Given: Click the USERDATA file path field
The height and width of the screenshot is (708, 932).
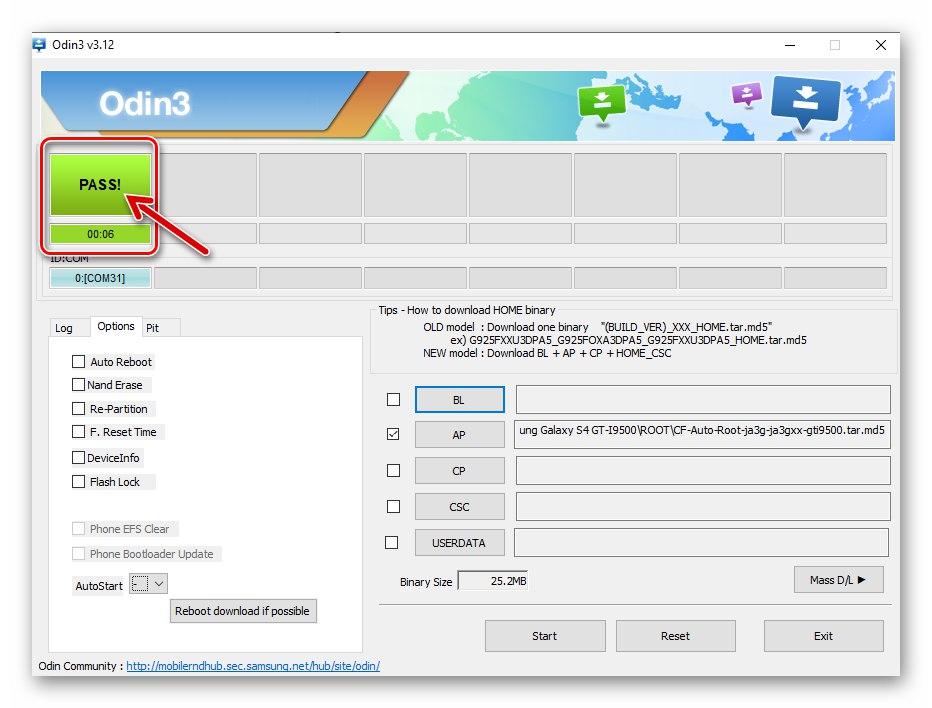Looking at the screenshot, I should coord(702,542).
